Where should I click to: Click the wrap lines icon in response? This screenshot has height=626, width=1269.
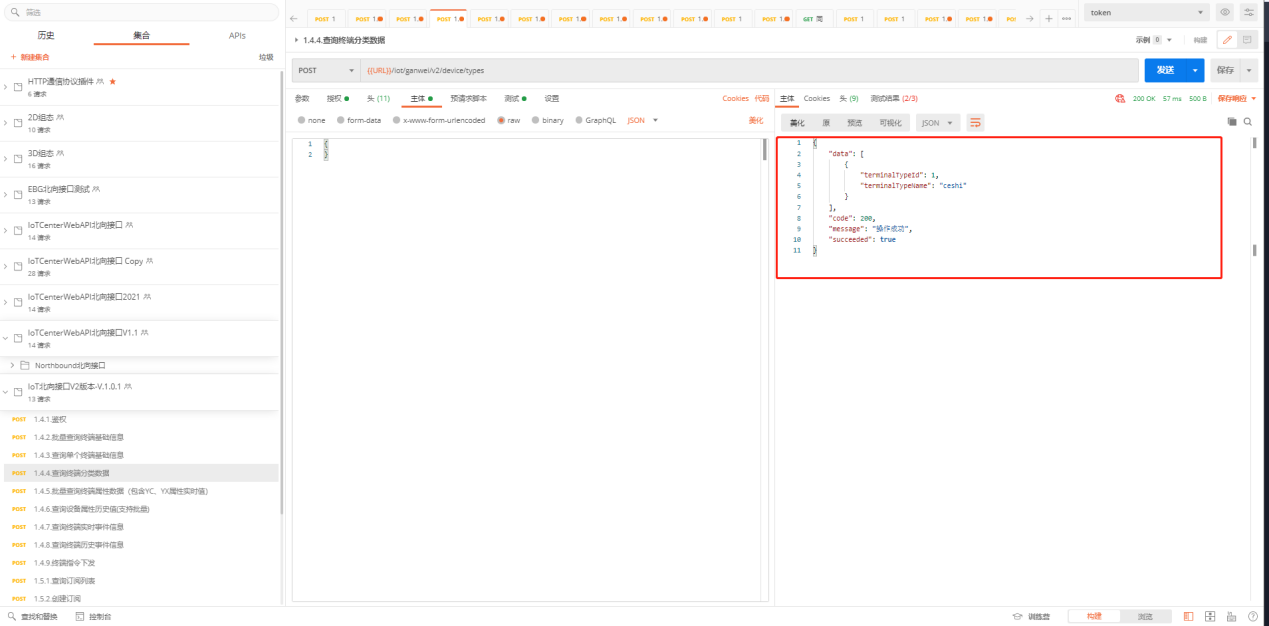tap(975, 122)
